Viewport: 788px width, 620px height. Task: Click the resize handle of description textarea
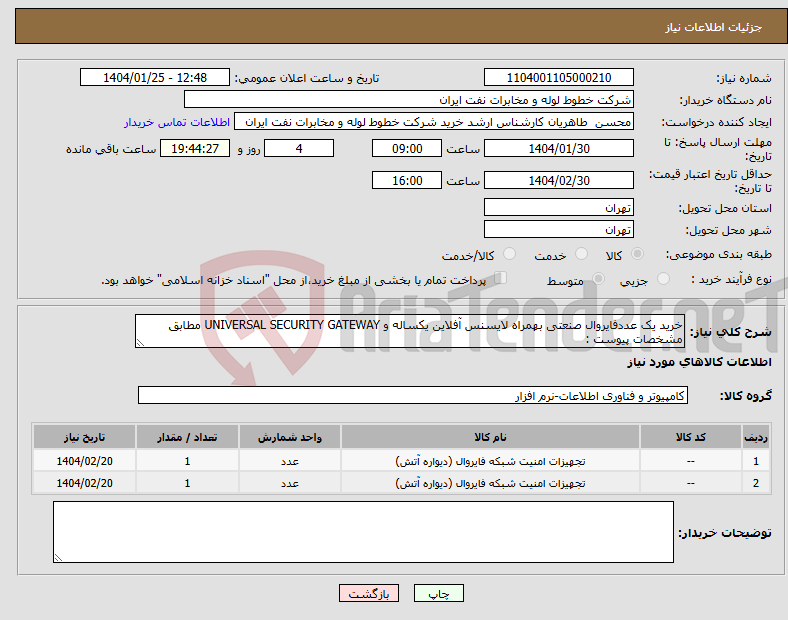140,343
